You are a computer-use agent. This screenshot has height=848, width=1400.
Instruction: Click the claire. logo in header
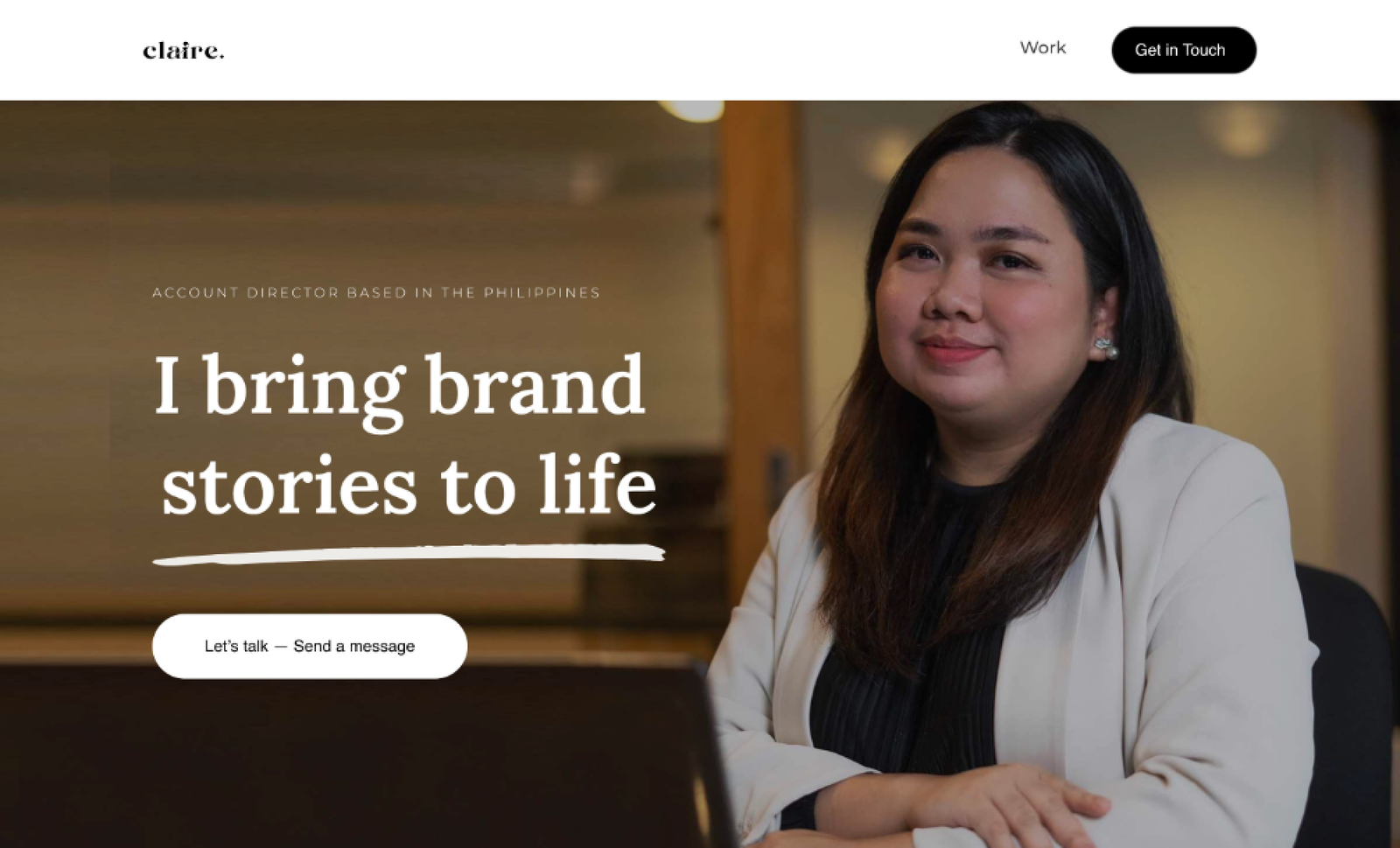pyautogui.click(x=184, y=51)
